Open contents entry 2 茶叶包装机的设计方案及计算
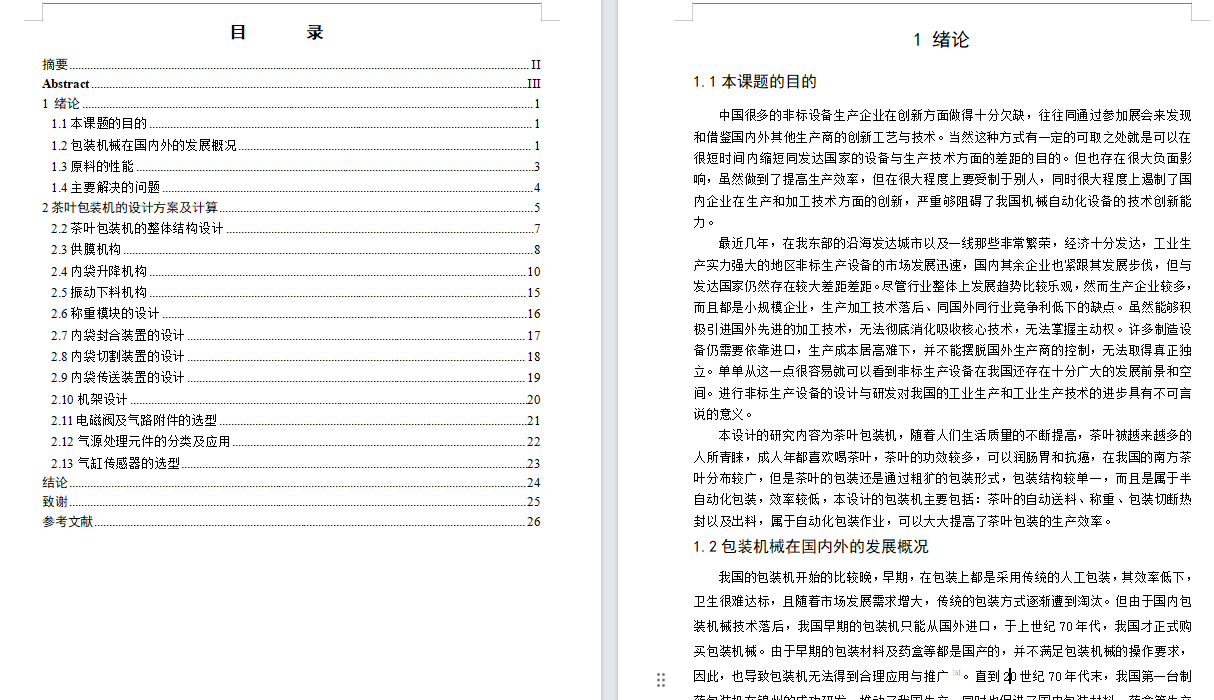 [x=291, y=208]
